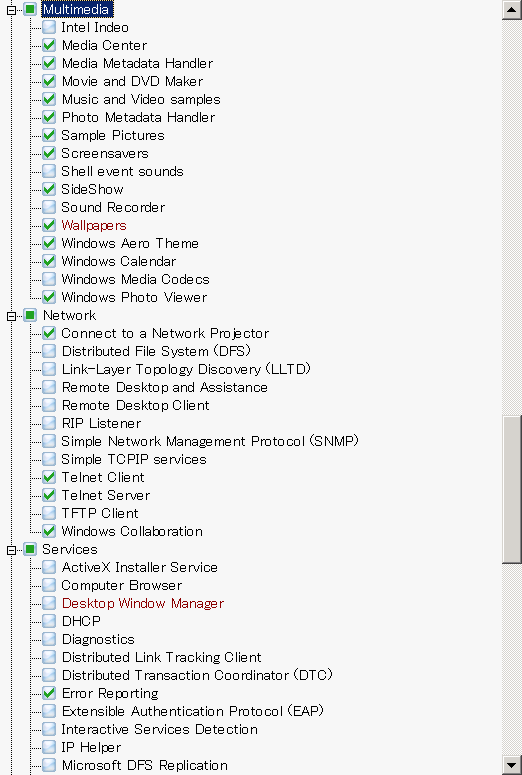
Task: Check Remote Desktop and Assistance checkbox
Action: [x=49, y=387]
